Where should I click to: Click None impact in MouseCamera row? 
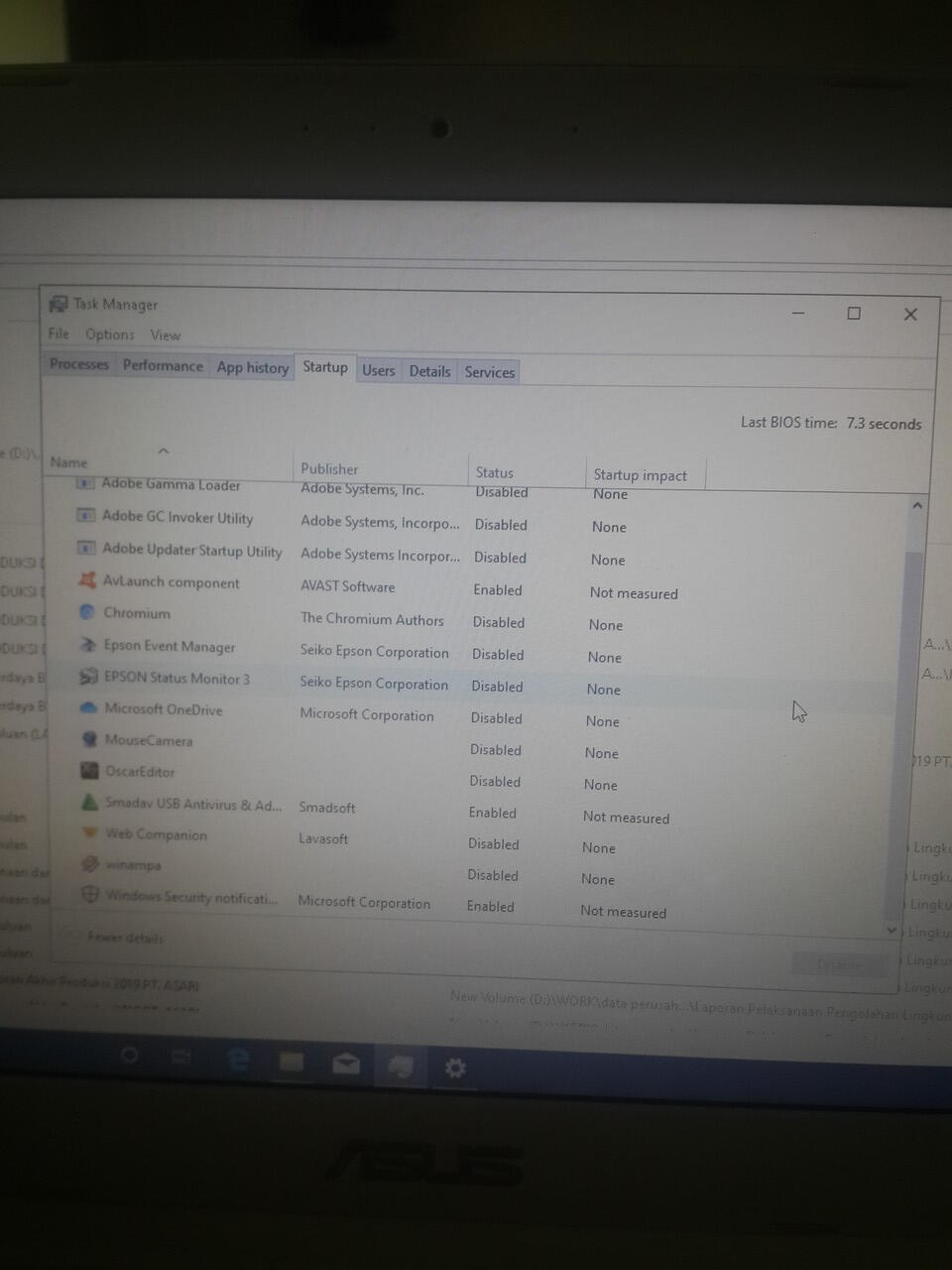pos(601,753)
